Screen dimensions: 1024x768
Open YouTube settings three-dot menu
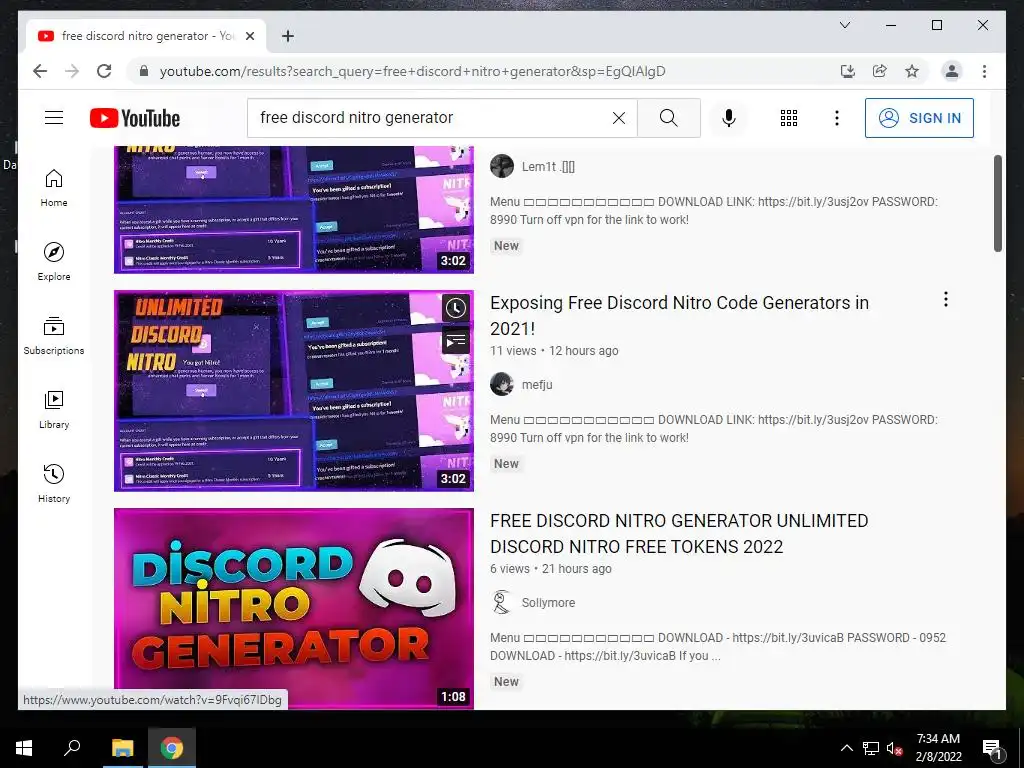tap(837, 118)
